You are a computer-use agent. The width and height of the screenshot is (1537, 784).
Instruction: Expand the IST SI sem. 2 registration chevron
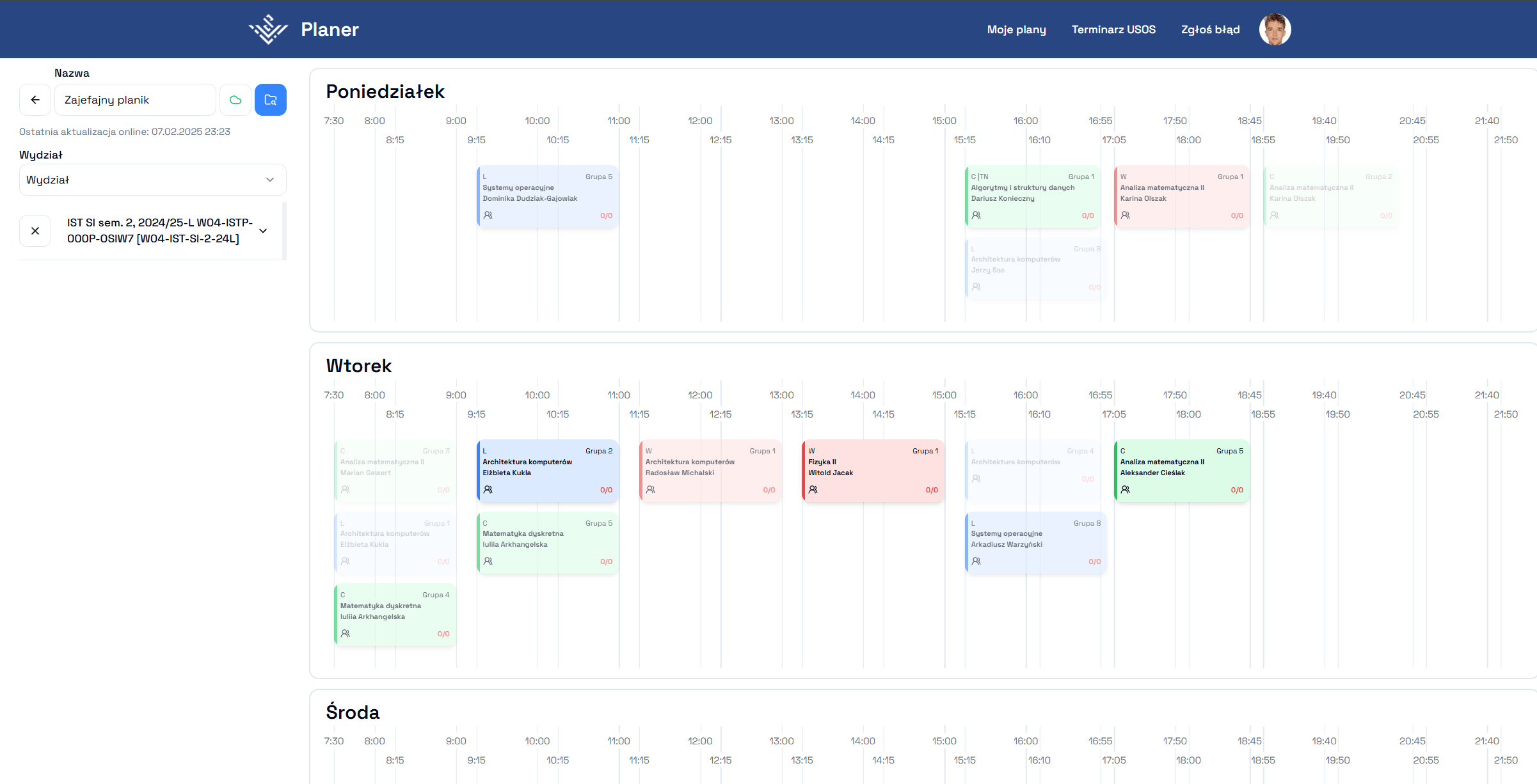click(263, 231)
